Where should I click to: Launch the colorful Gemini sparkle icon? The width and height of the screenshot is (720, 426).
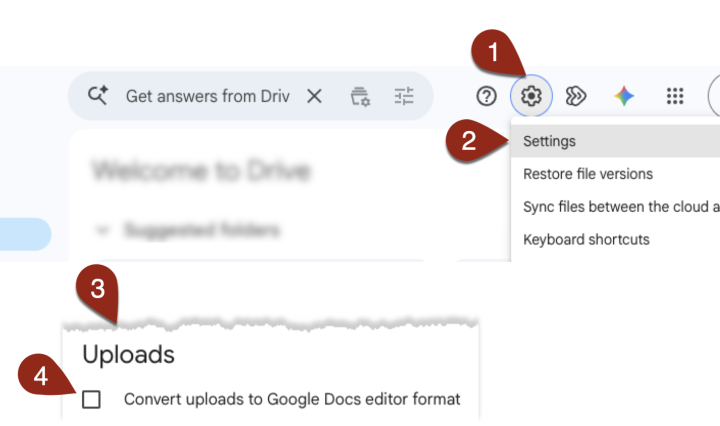coord(624,96)
